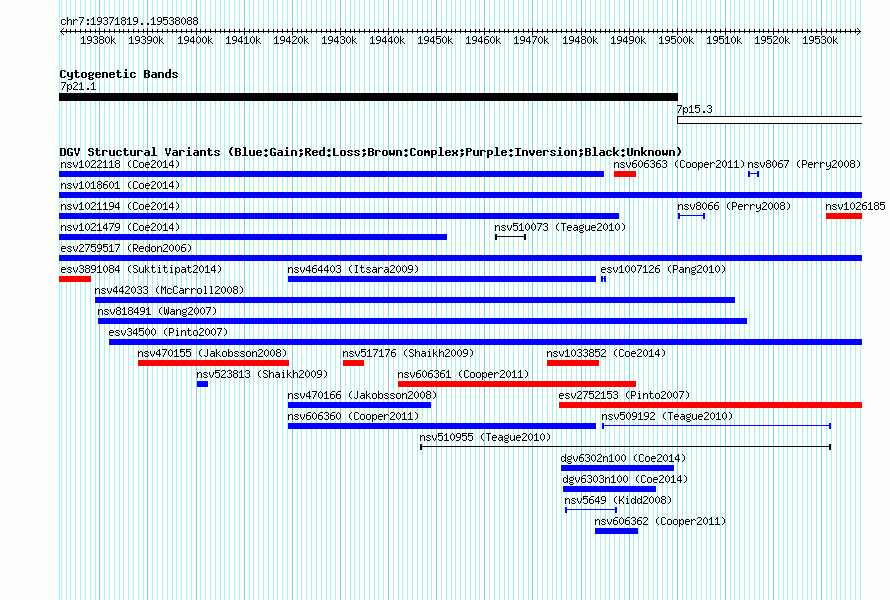Click the chr7:19371819..19538088 region label
The width and height of the screenshot is (890, 600).
coord(129,22)
